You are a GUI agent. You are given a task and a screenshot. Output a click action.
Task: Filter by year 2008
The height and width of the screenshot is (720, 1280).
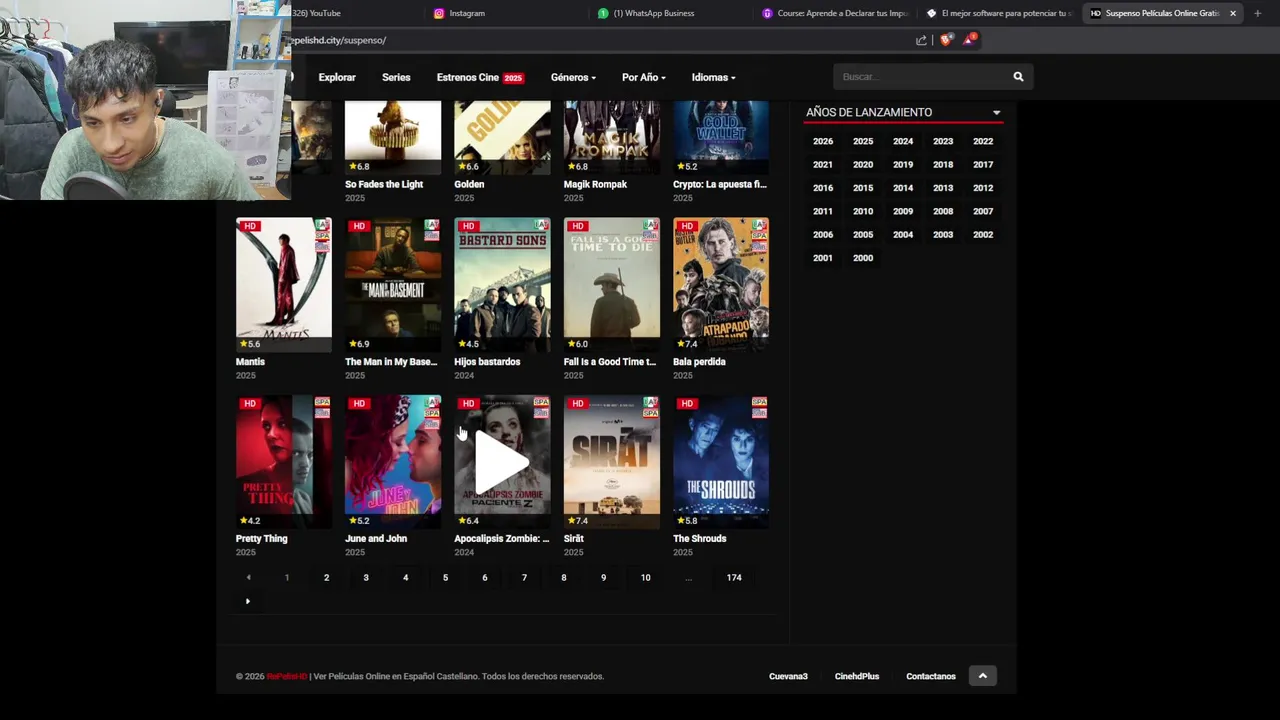(x=943, y=211)
